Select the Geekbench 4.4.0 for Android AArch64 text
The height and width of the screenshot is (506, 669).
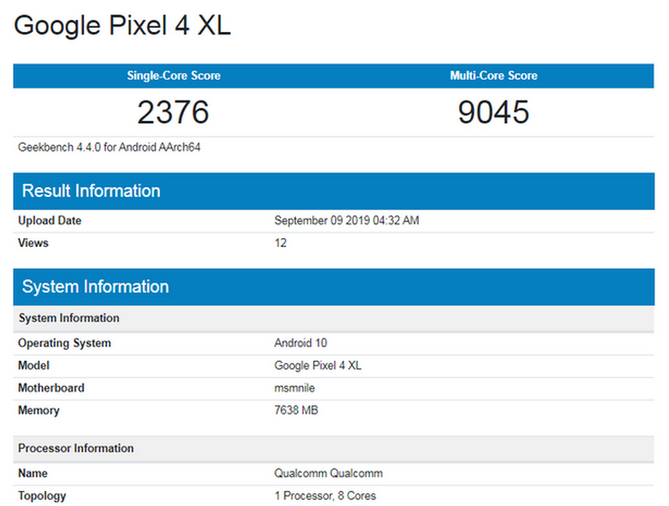[x=109, y=147]
